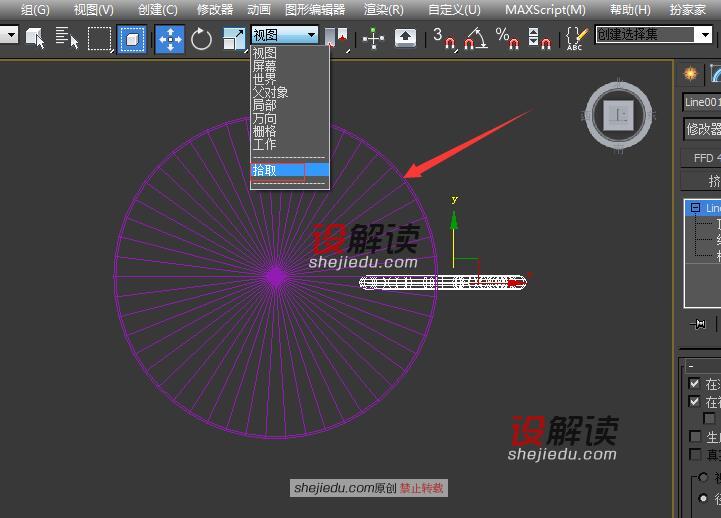Toggle the Spinner Snap icon
Image resolution: width=721 pixels, height=518 pixels.
tap(539, 38)
